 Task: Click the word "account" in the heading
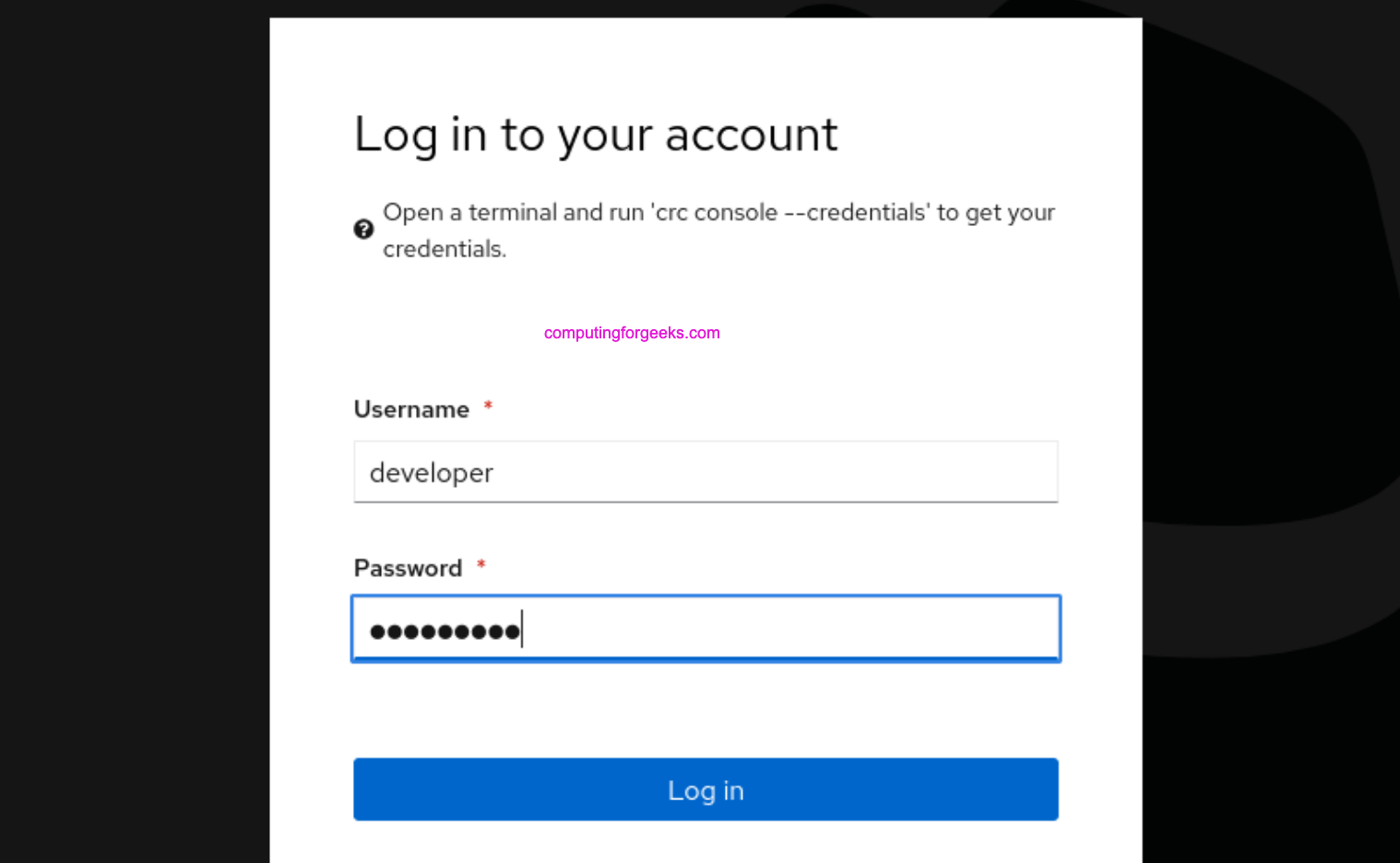[751, 136]
